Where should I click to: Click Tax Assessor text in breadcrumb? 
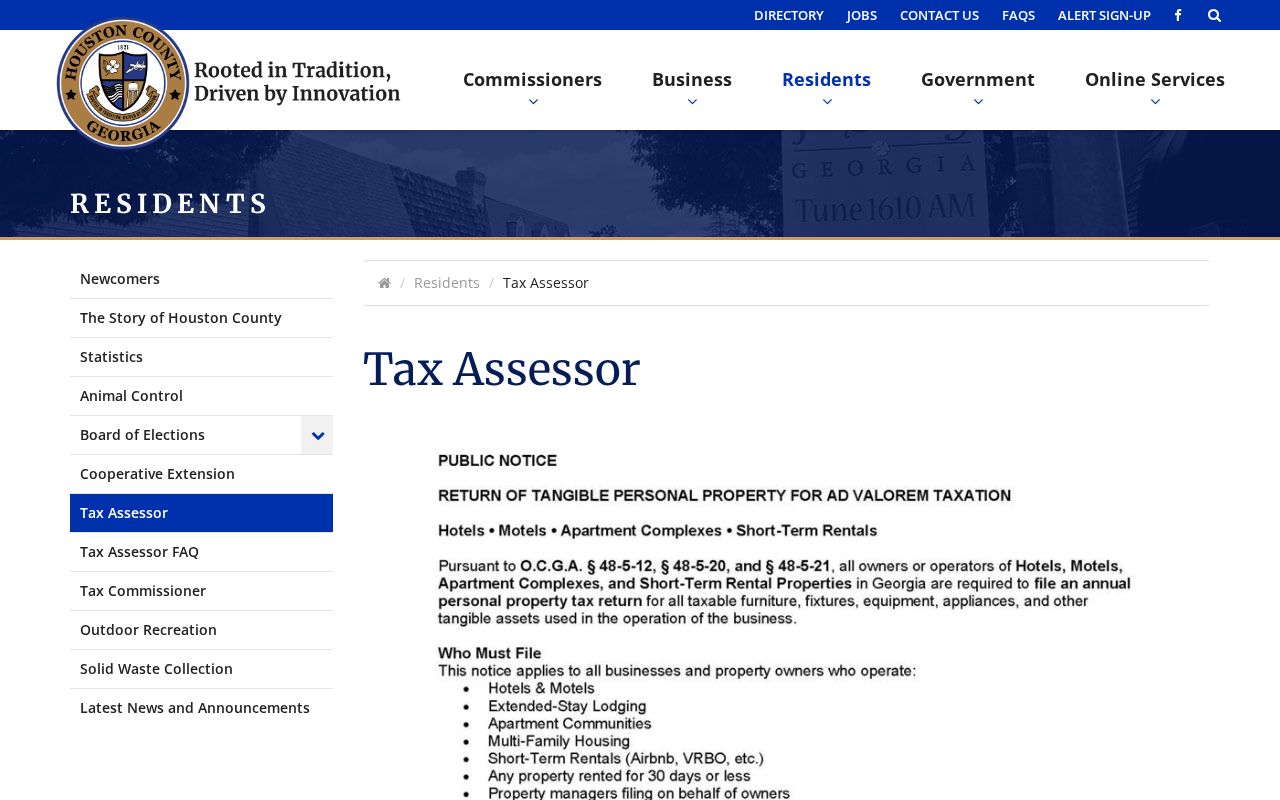tap(546, 283)
